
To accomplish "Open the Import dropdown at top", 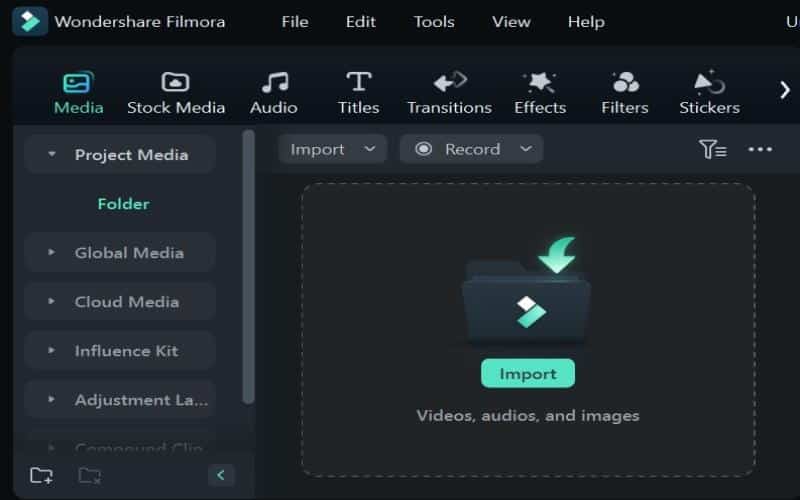I will click(x=332, y=149).
